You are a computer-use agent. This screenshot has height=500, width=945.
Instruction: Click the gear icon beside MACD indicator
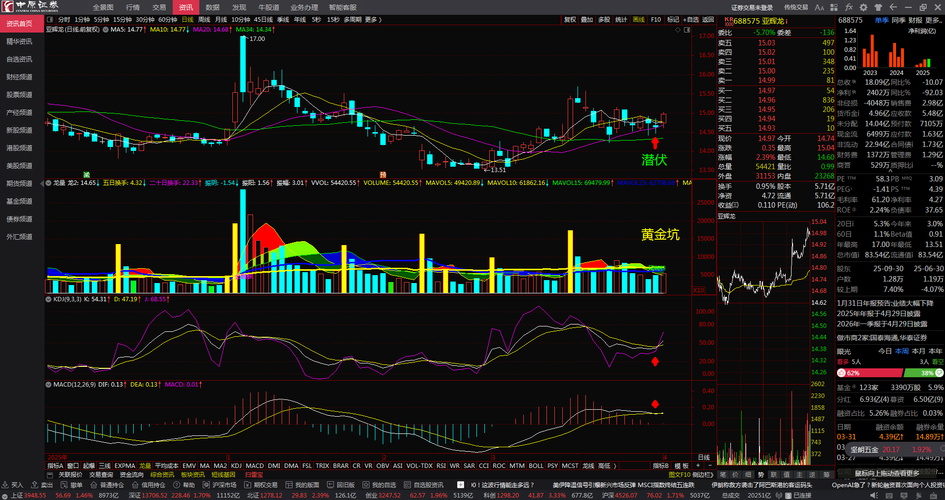click(x=48, y=384)
